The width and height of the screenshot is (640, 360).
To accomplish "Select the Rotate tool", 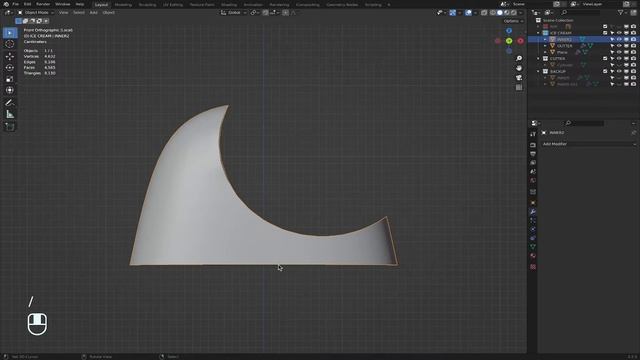I will pos(10,68).
